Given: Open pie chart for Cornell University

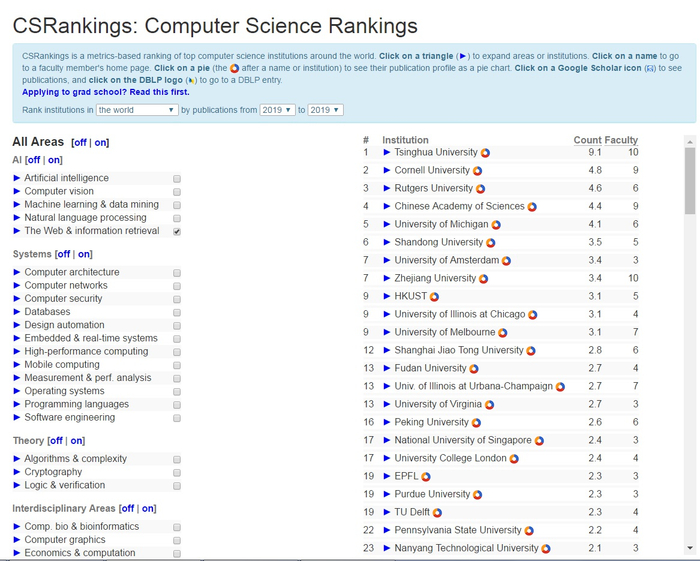Looking at the screenshot, I should 477,171.
